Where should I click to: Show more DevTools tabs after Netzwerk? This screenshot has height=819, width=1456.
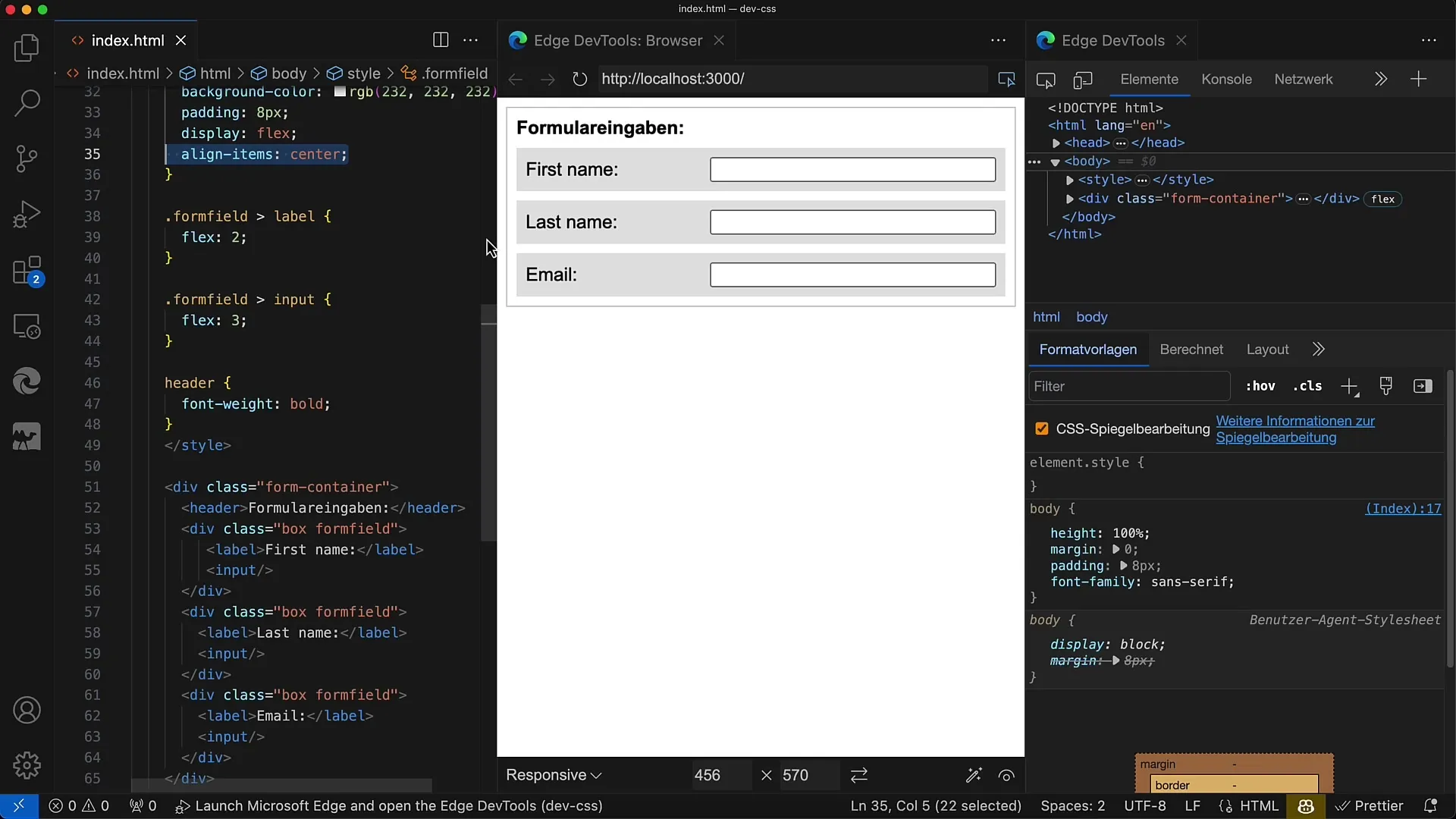click(x=1380, y=79)
